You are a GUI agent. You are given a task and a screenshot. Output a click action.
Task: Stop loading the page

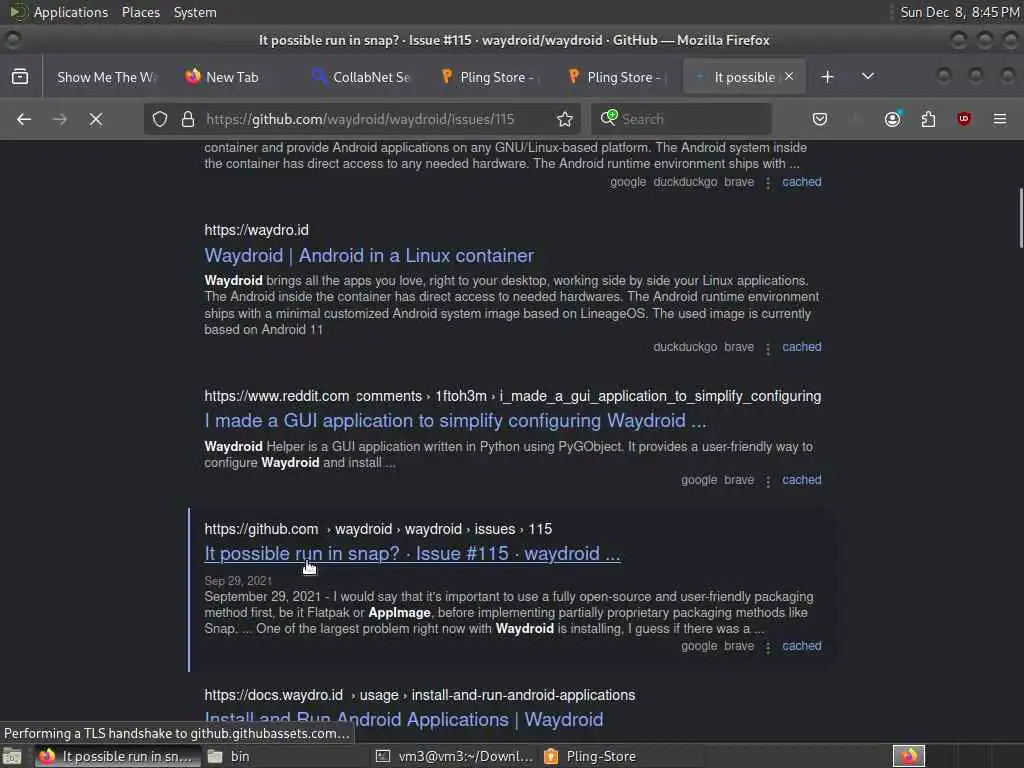(95, 119)
